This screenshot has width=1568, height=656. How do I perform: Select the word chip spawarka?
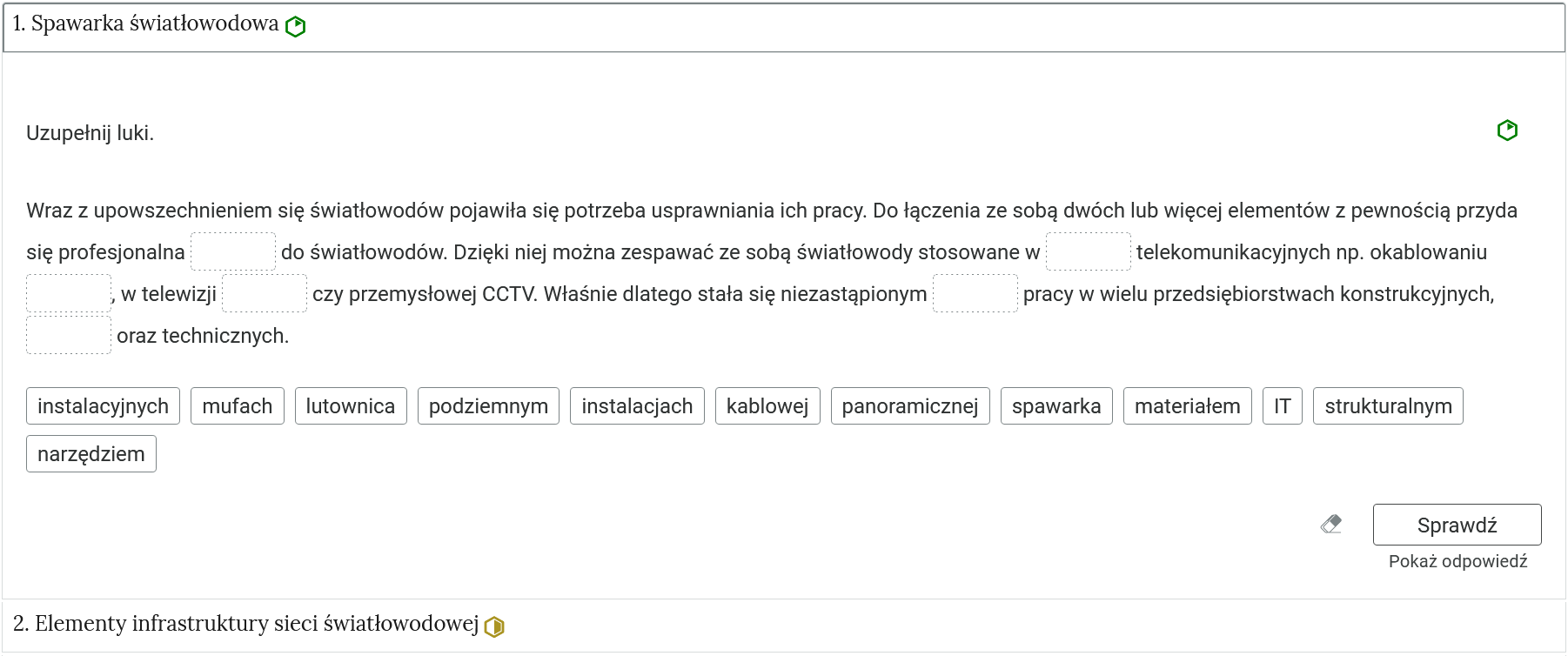[x=1056, y=405]
